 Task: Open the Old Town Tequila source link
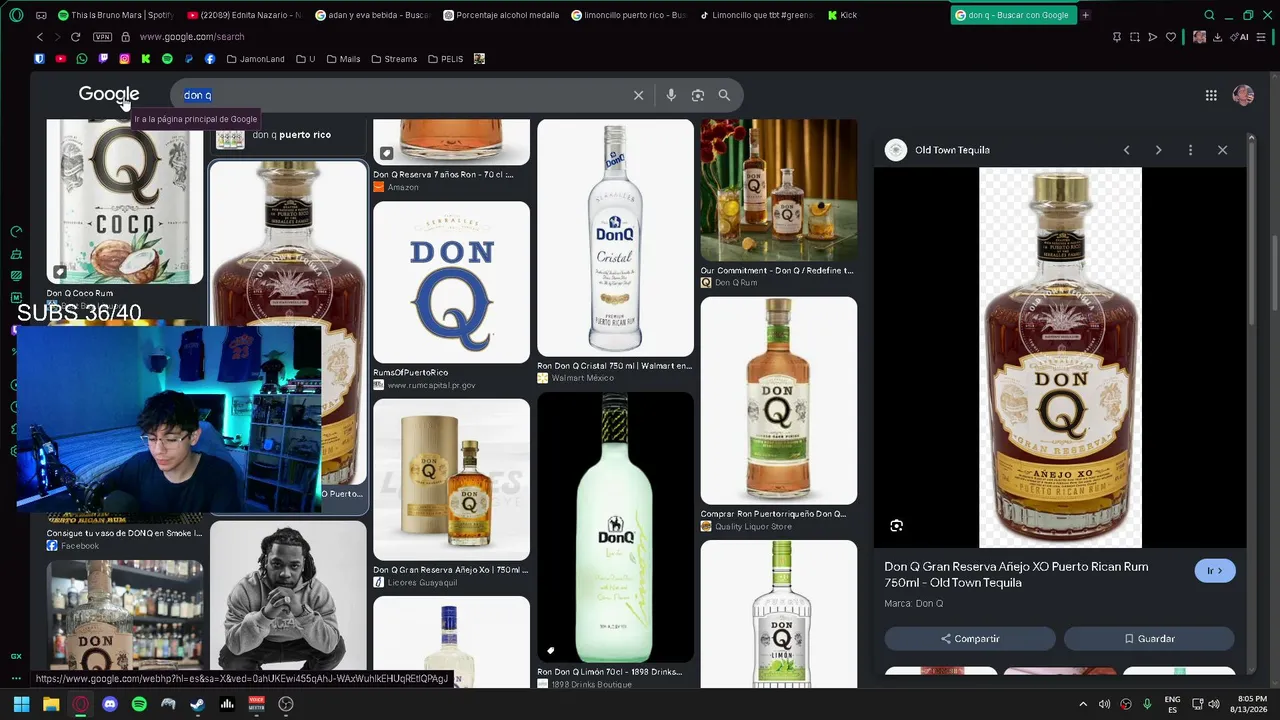pyautogui.click(x=938, y=150)
